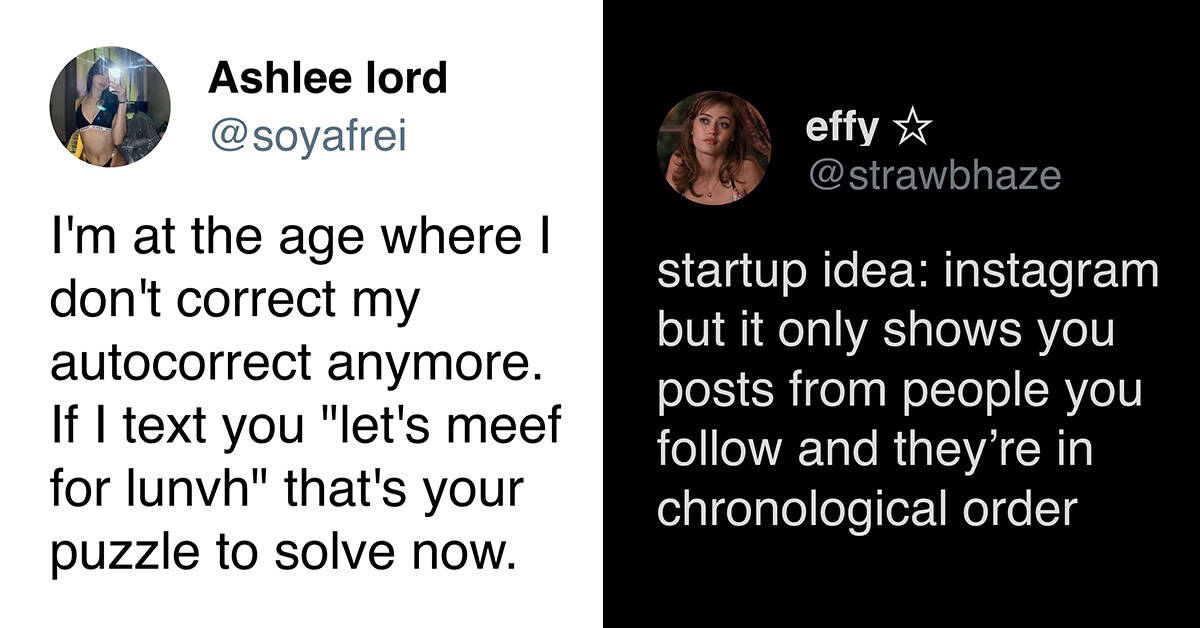Click "follow and they're in" line
Screen dimensions: 1200x628
point(875,451)
